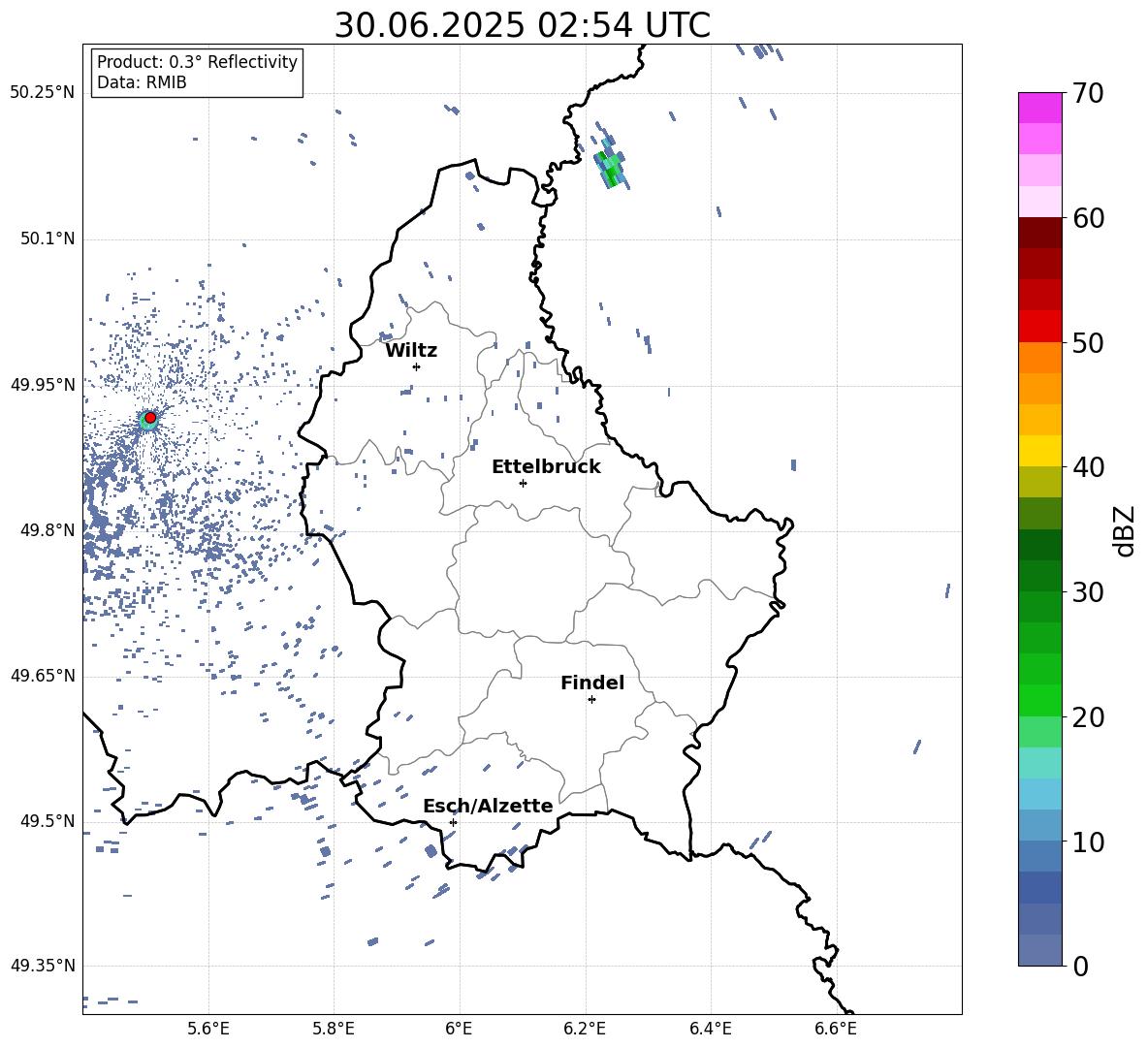
Task: Click the 6.6°E longitude label
Action: pyautogui.click(x=836, y=1029)
